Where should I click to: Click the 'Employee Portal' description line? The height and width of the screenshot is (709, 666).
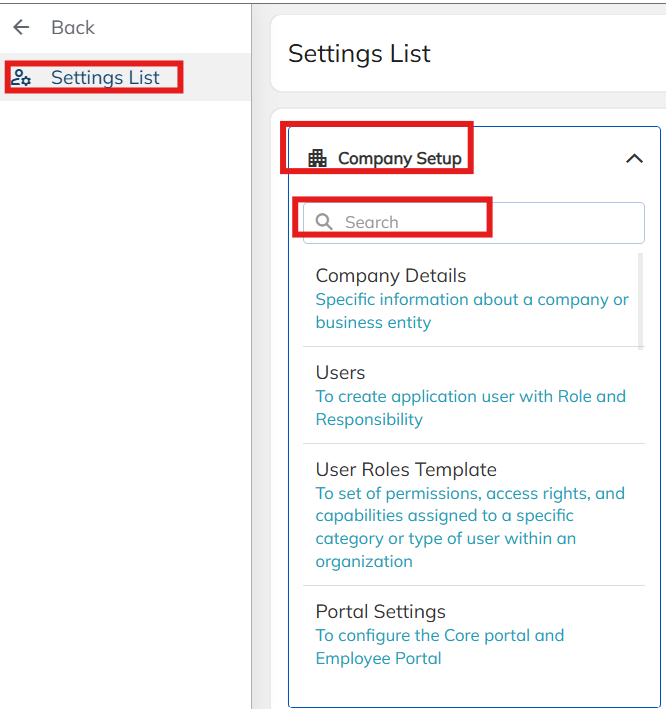point(378,658)
